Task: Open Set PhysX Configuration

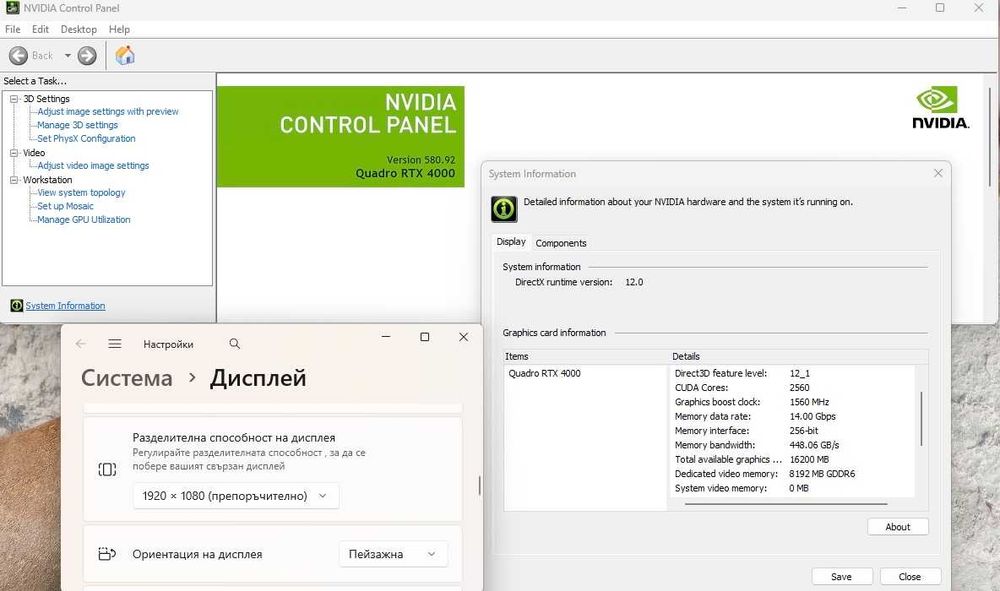Action: [x=86, y=138]
